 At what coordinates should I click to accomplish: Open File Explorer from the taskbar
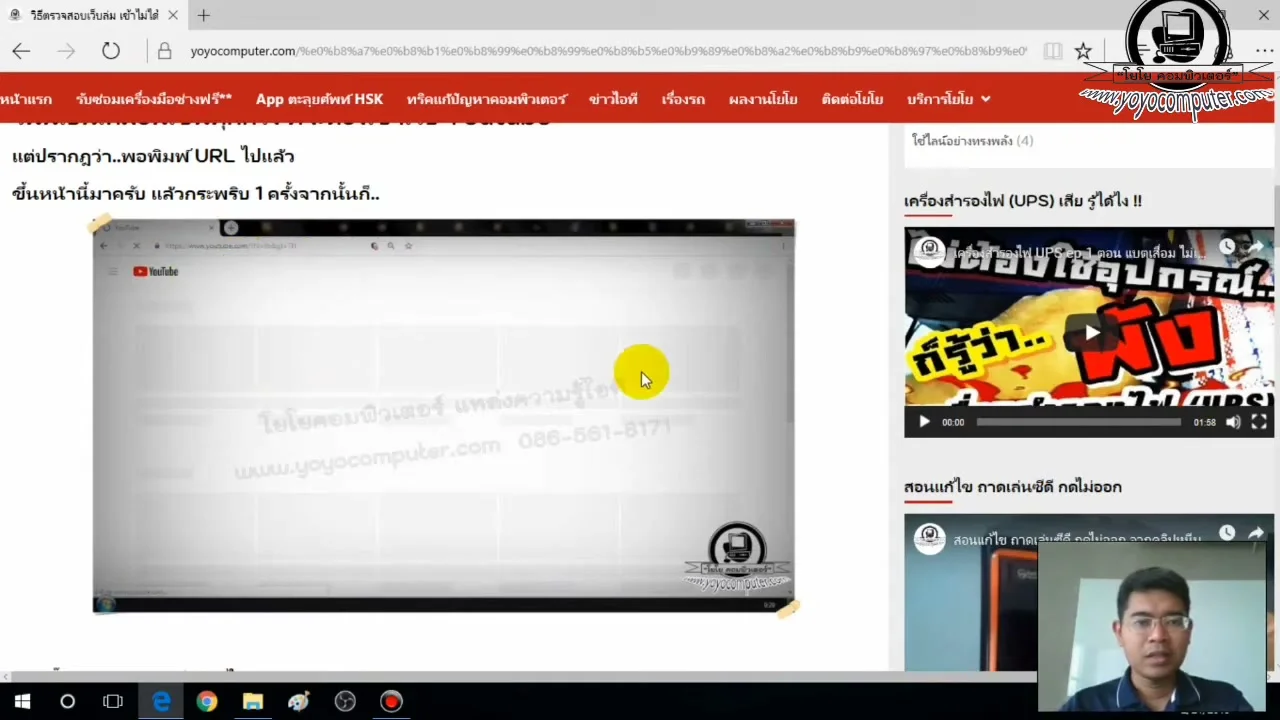(252, 701)
